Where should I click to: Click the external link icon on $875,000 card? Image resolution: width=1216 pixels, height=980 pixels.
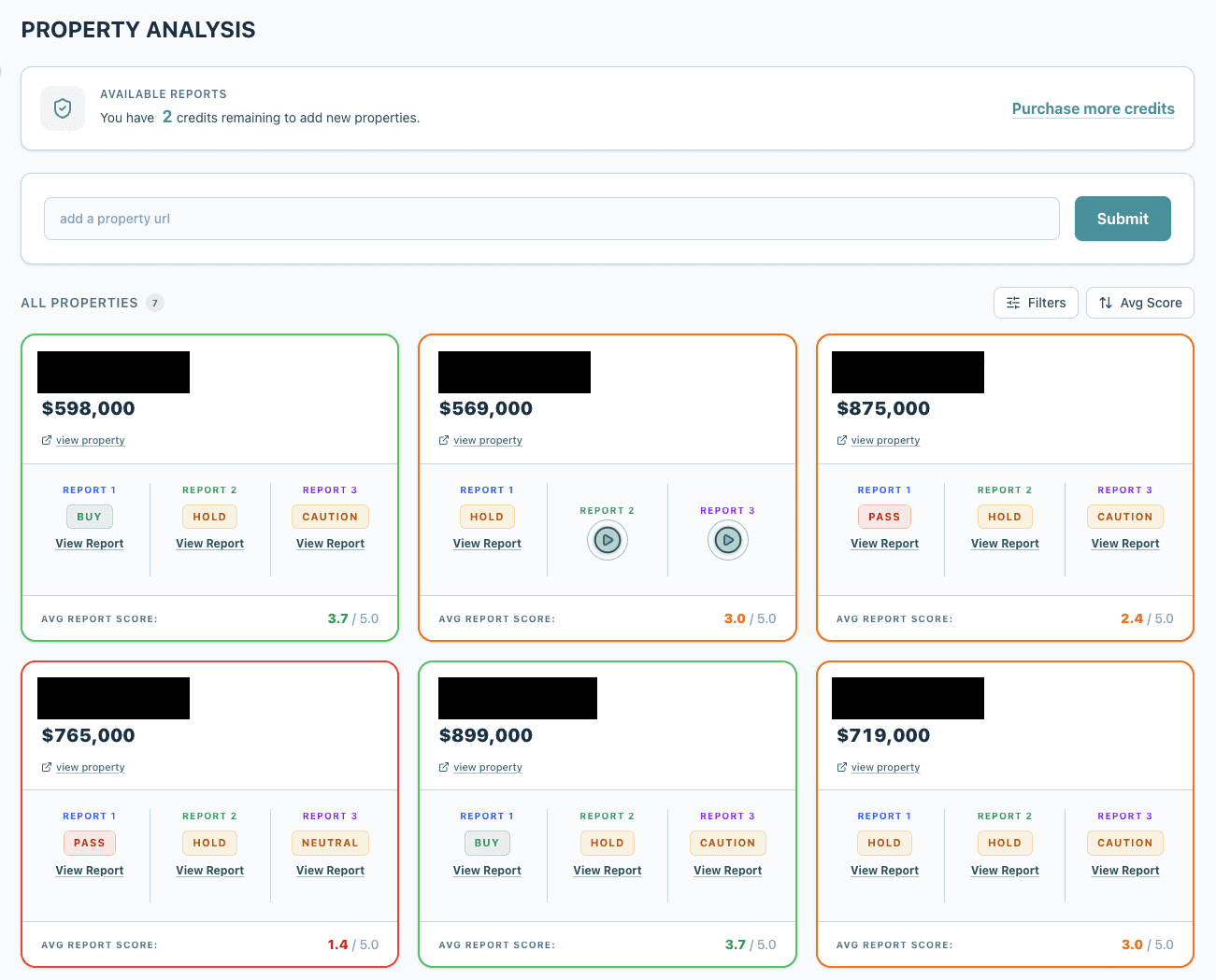point(842,440)
